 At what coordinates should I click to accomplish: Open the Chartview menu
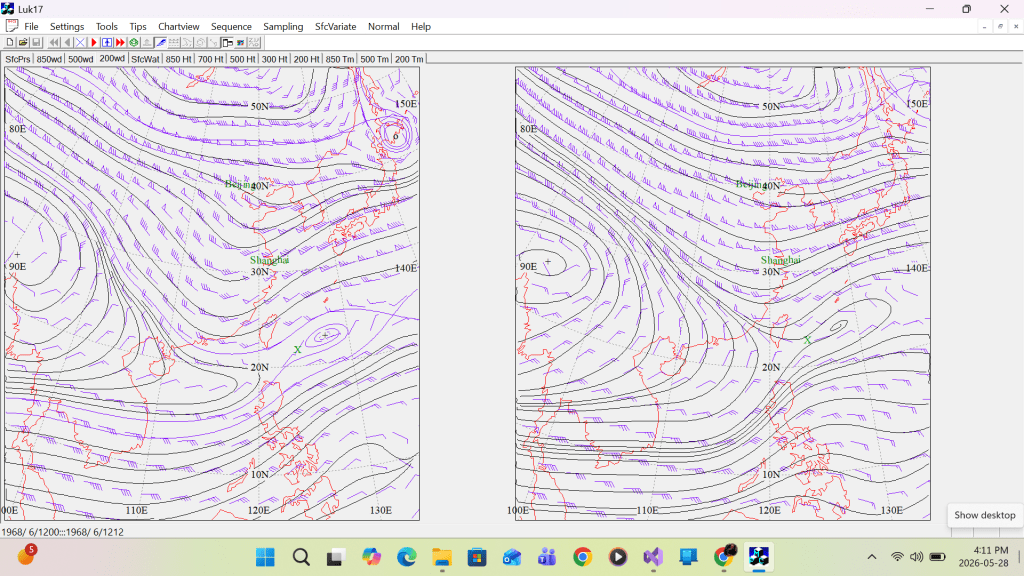pyautogui.click(x=178, y=27)
